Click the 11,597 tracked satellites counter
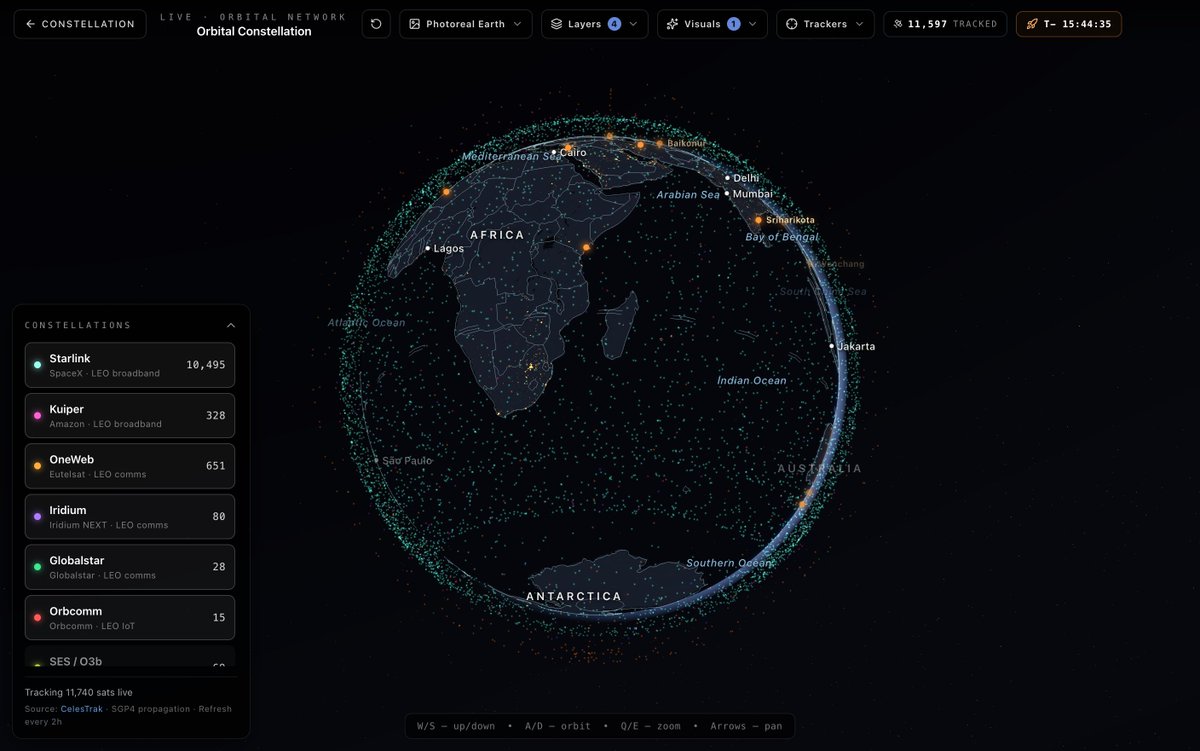The image size is (1200, 751). tap(945, 24)
